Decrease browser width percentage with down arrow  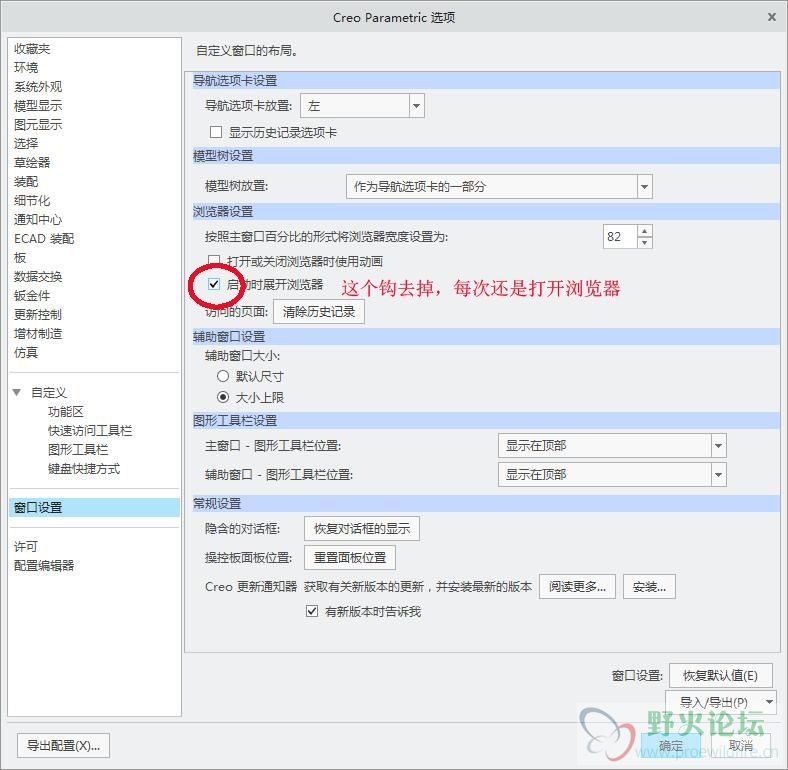click(645, 243)
